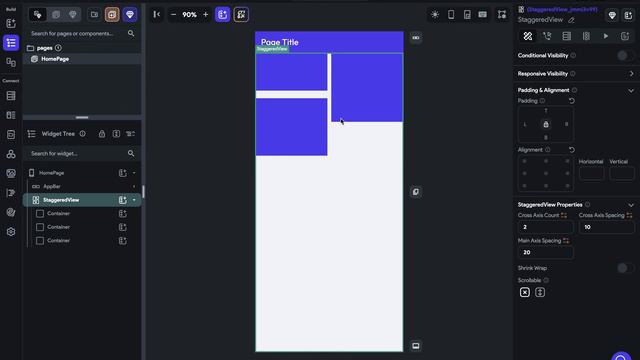Click the diamond icon in properties header
The image size is (640, 360).
tap(612, 15)
